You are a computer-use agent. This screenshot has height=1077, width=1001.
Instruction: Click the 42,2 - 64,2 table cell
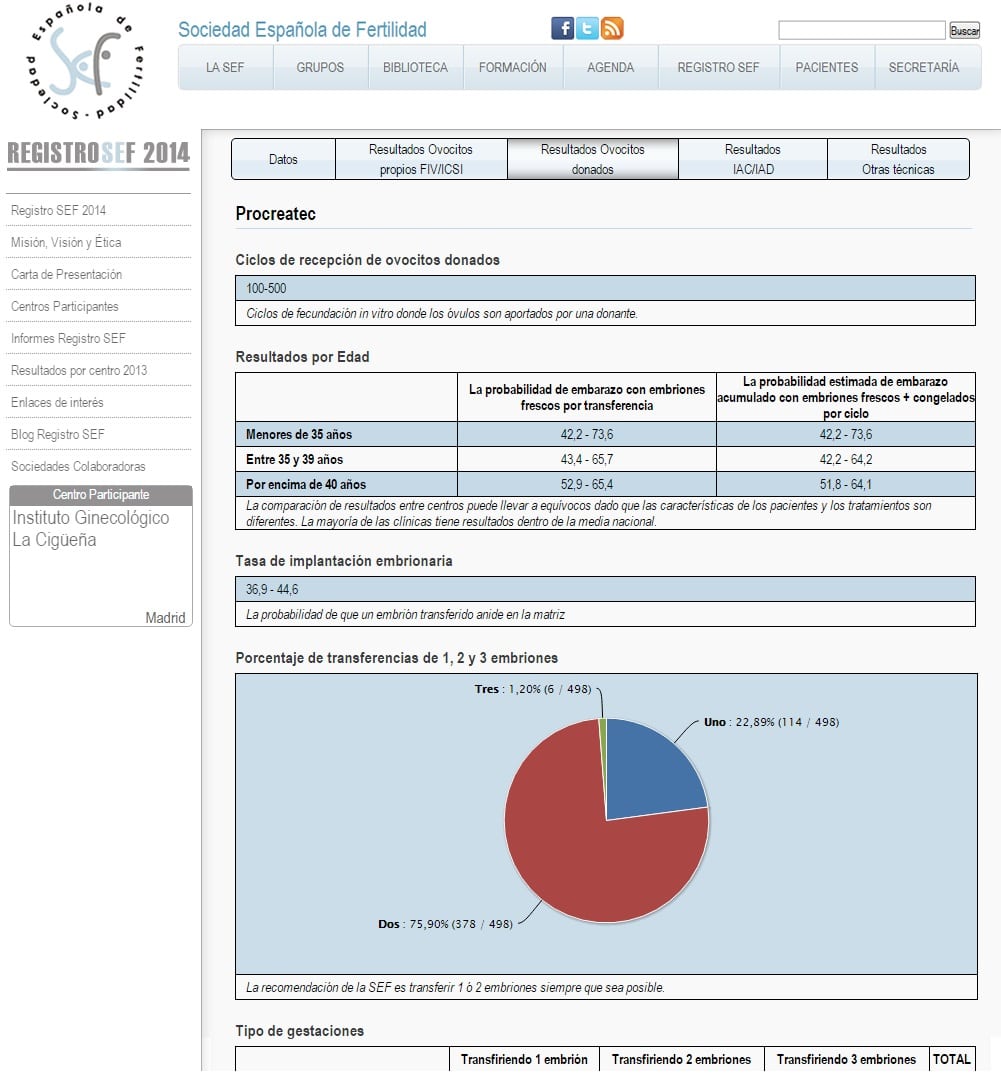click(x=846, y=459)
